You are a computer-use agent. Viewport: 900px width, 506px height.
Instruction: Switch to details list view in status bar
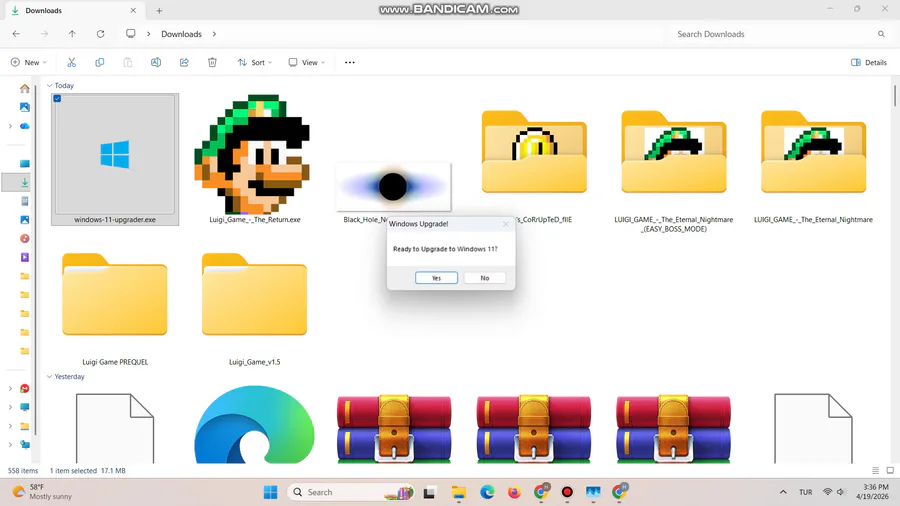click(x=875, y=470)
